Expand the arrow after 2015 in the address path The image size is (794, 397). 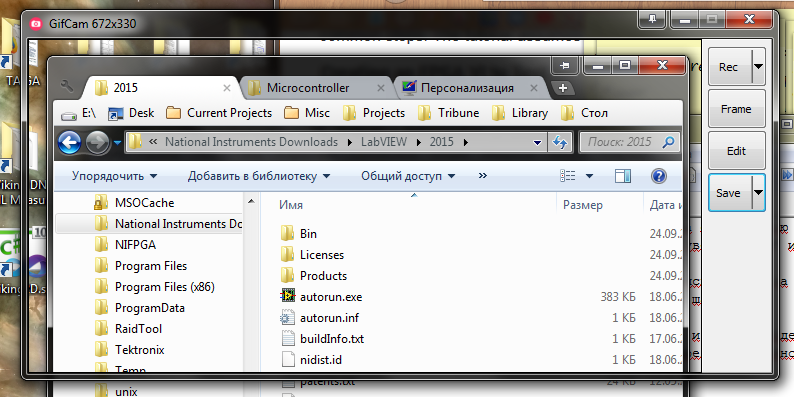coord(465,142)
